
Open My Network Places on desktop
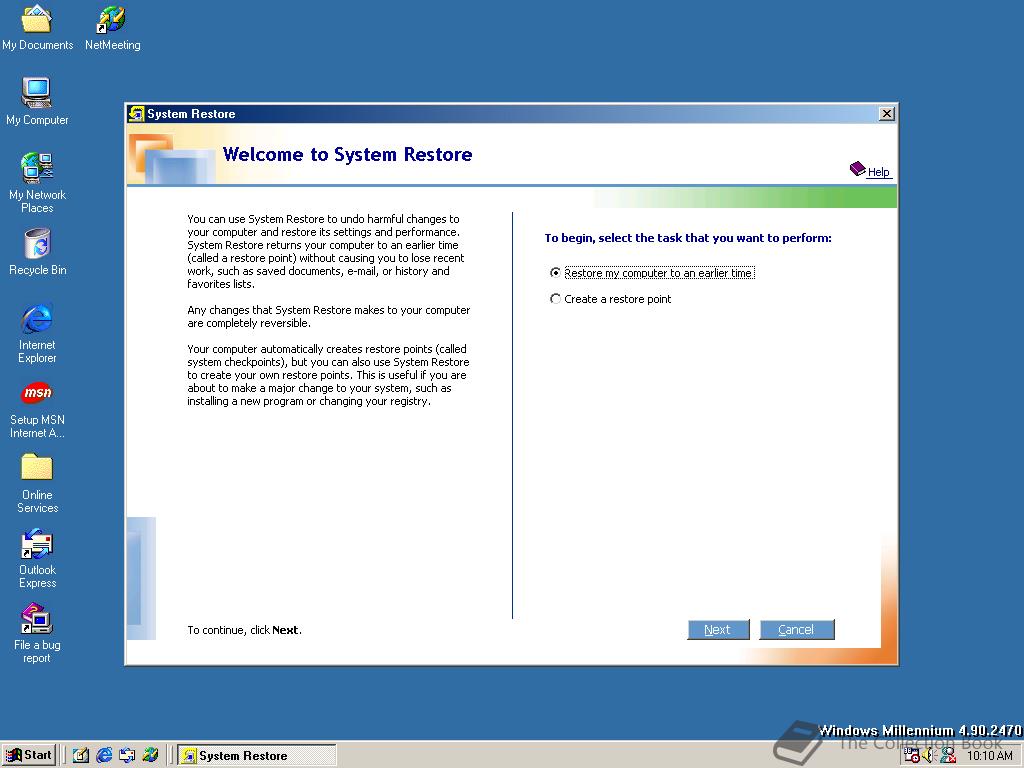coord(37,183)
